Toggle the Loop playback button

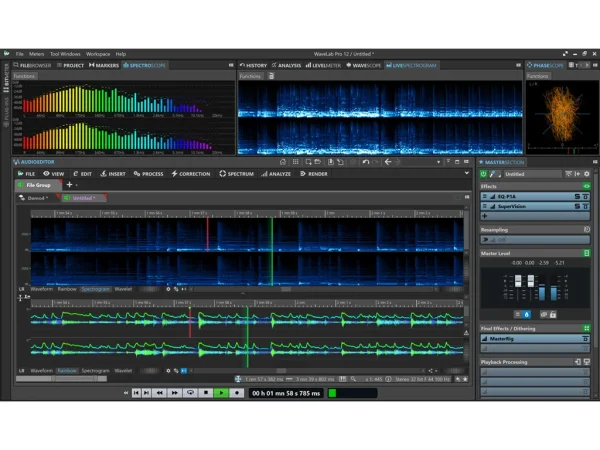[x=191, y=393]
